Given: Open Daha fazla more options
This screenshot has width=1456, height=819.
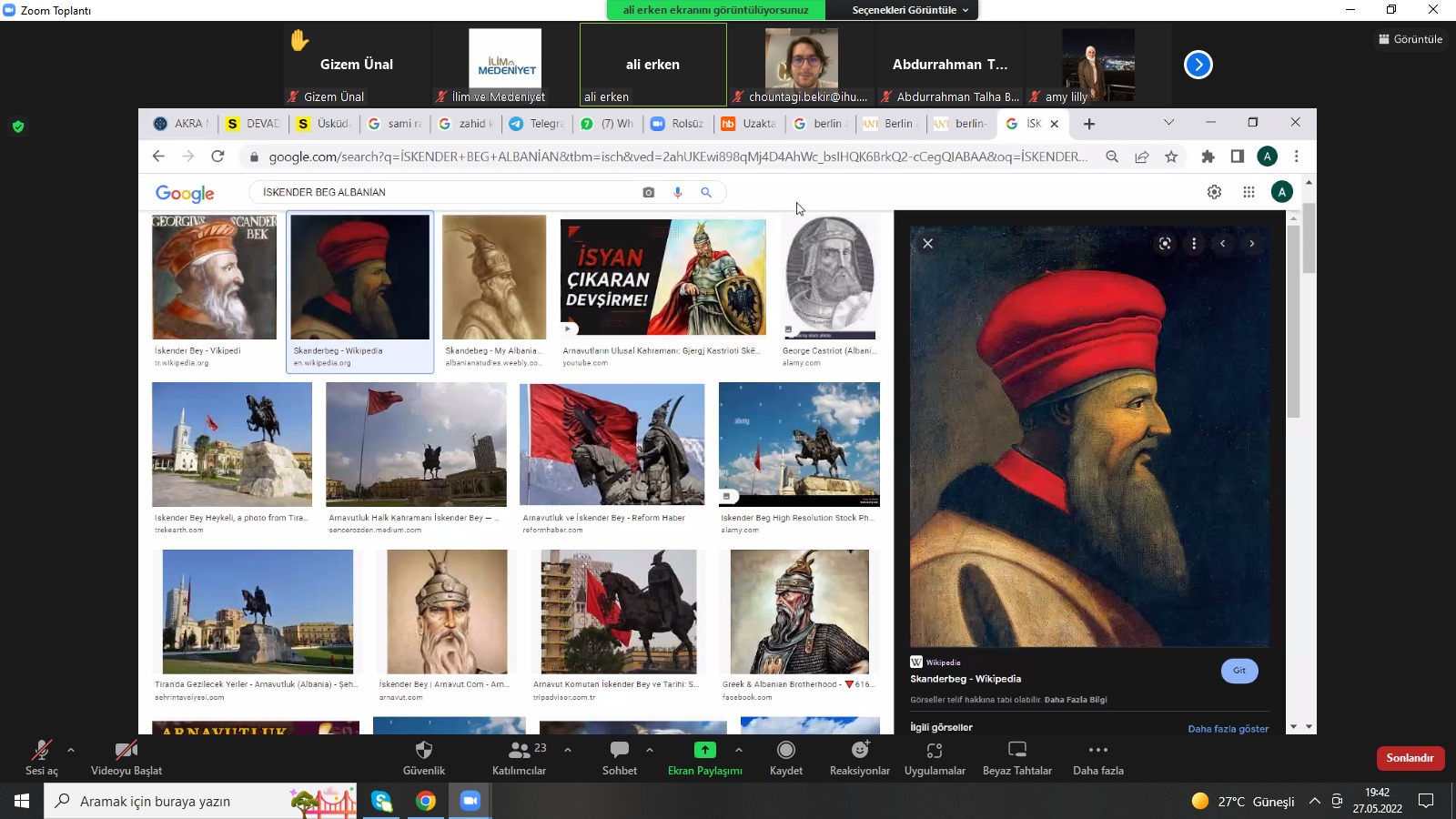Looking at the screenshot, I should pyautogui.click(x=1098, y=758).
